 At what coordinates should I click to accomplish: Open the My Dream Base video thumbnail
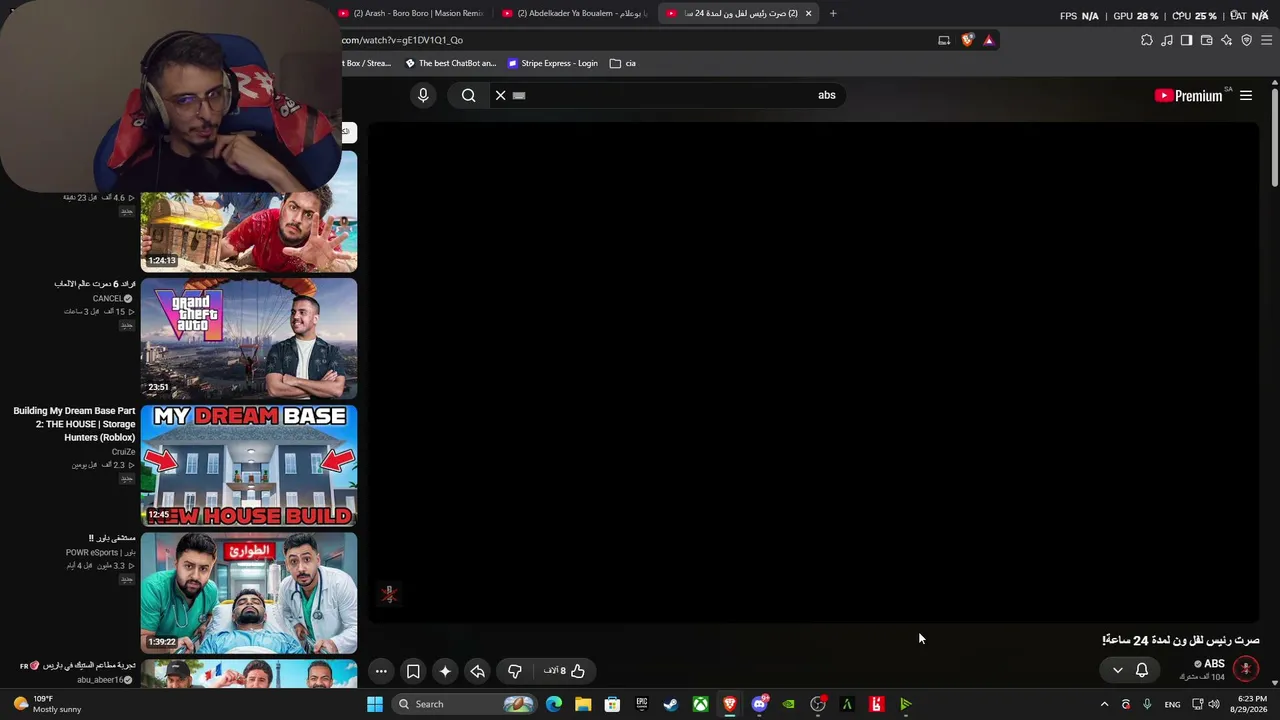click(x=249, y=466)
